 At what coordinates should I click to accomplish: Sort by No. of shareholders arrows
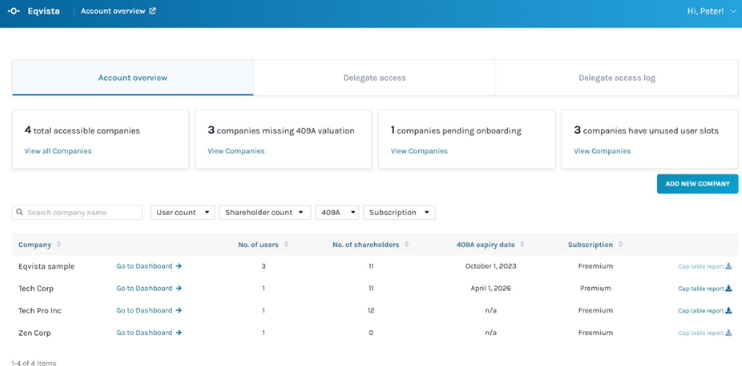(407, 245)
